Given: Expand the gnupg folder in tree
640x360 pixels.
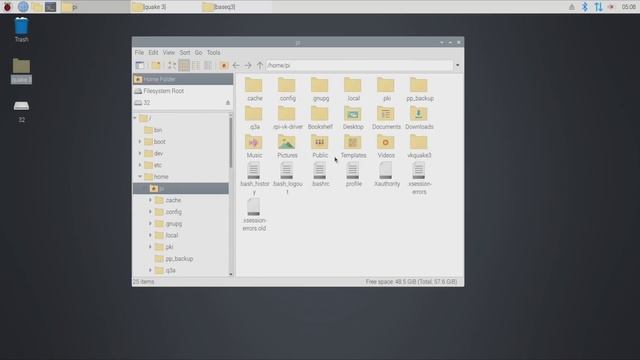Looking at the screenshot, I should [150, 224].
